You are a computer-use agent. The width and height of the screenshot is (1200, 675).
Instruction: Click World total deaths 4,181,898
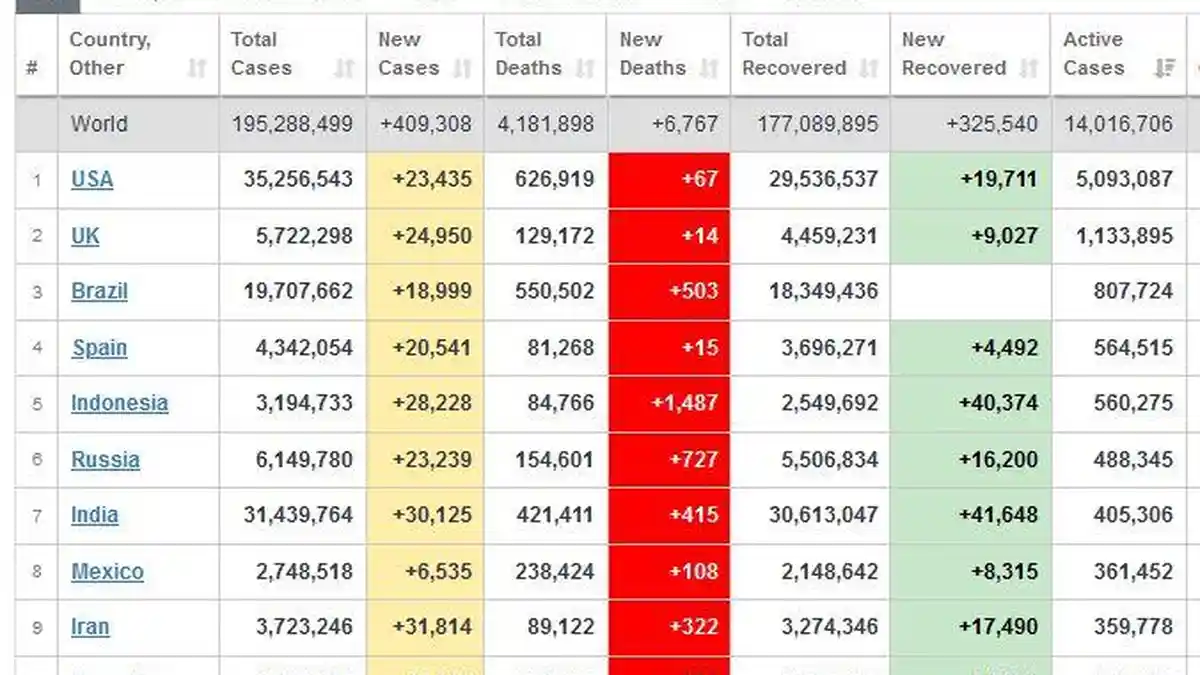[545, 124]
